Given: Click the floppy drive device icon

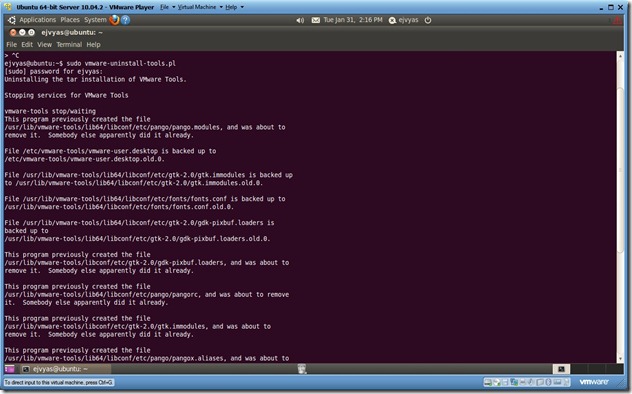Looking at the screenshot, I should point(505,382).
